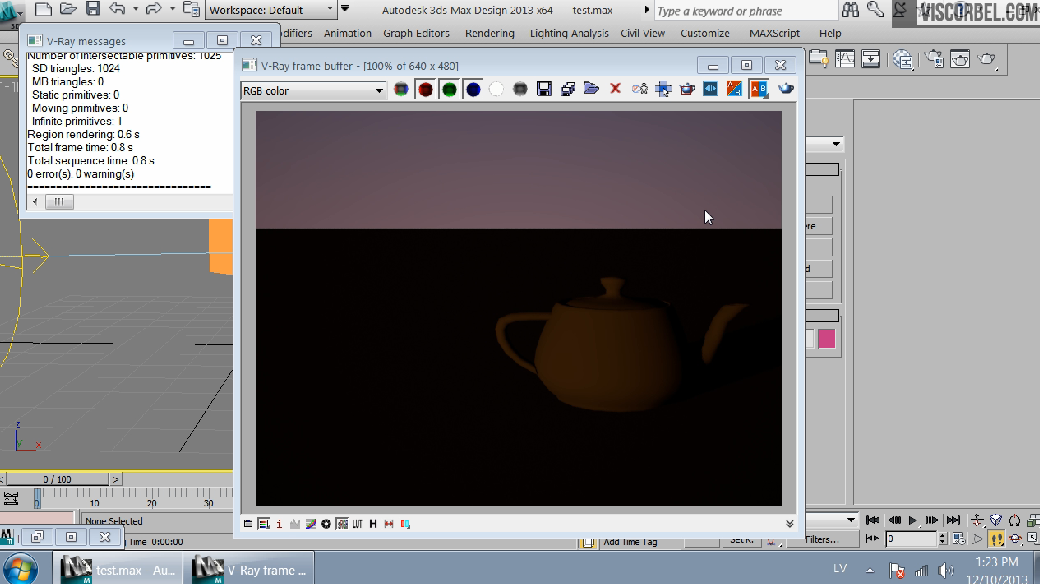Open the MAXScript menu

point(774,33)
